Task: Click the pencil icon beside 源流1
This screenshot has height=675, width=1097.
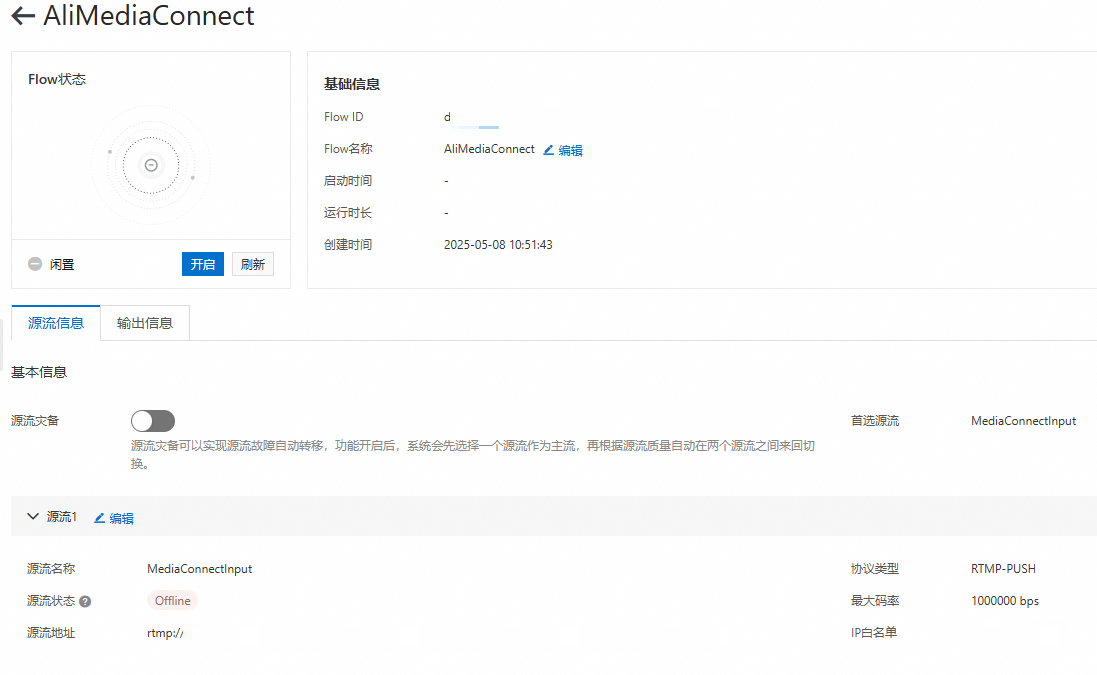Action: tap(99, 518)
